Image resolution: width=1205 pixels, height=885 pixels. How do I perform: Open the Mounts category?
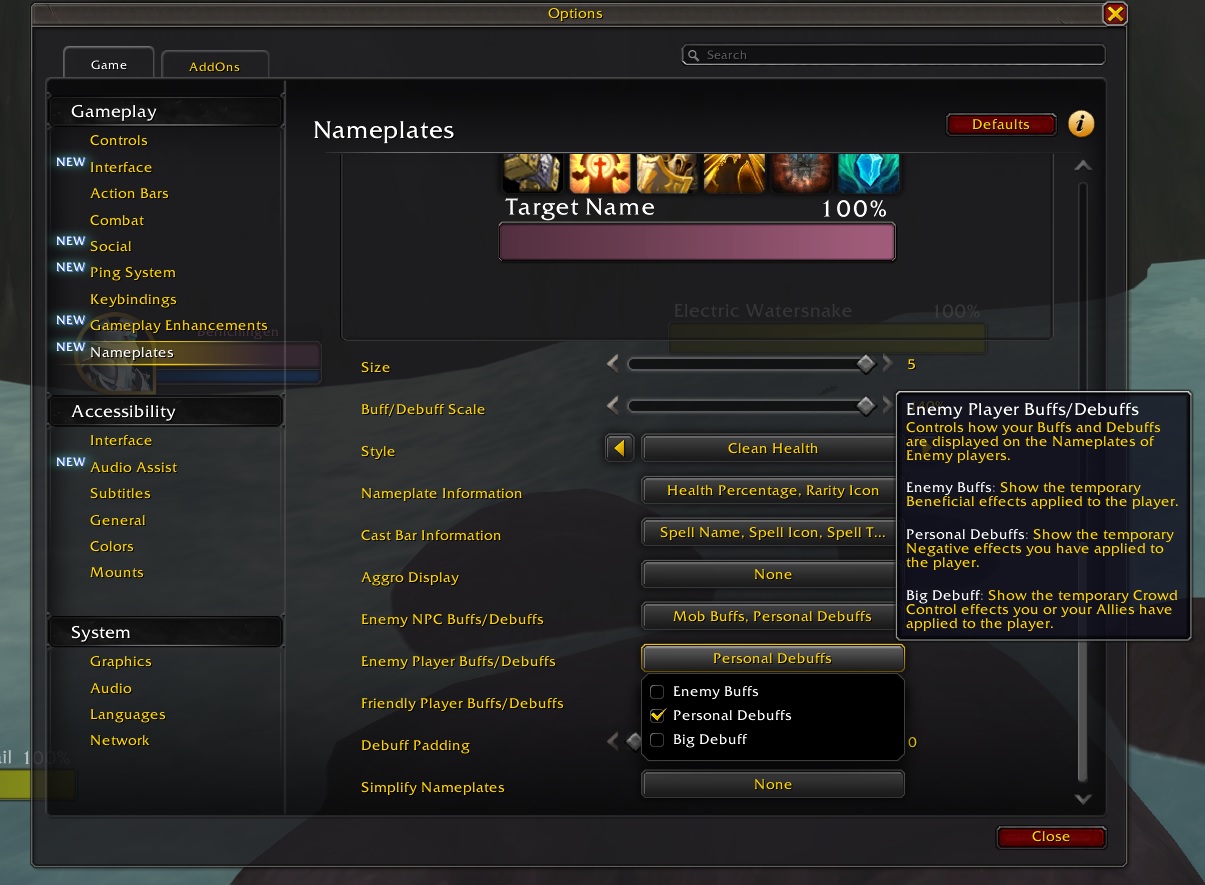(116, 572)
